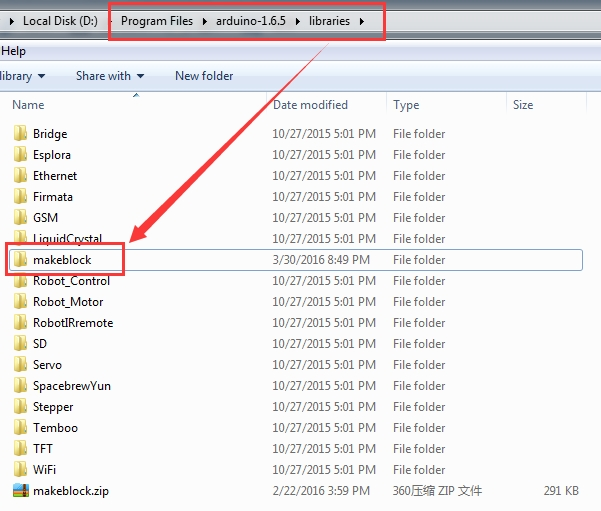Sort by Type column header
Viewport: 601px width, 511px height.
pos(406,105)
